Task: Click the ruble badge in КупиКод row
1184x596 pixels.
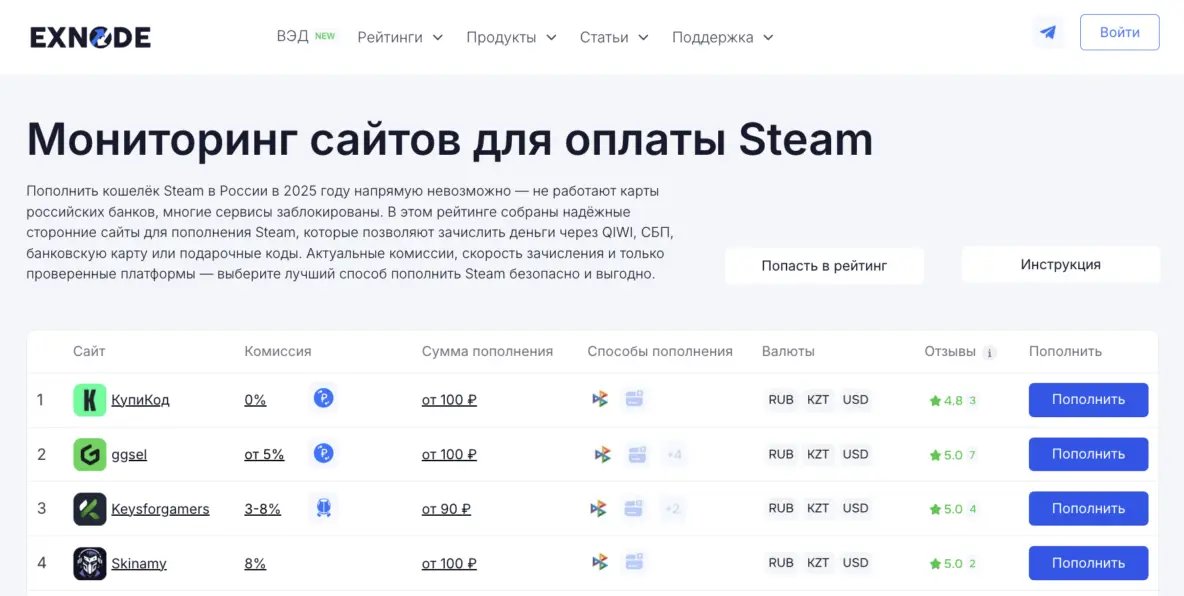Action: coord(323,398)
